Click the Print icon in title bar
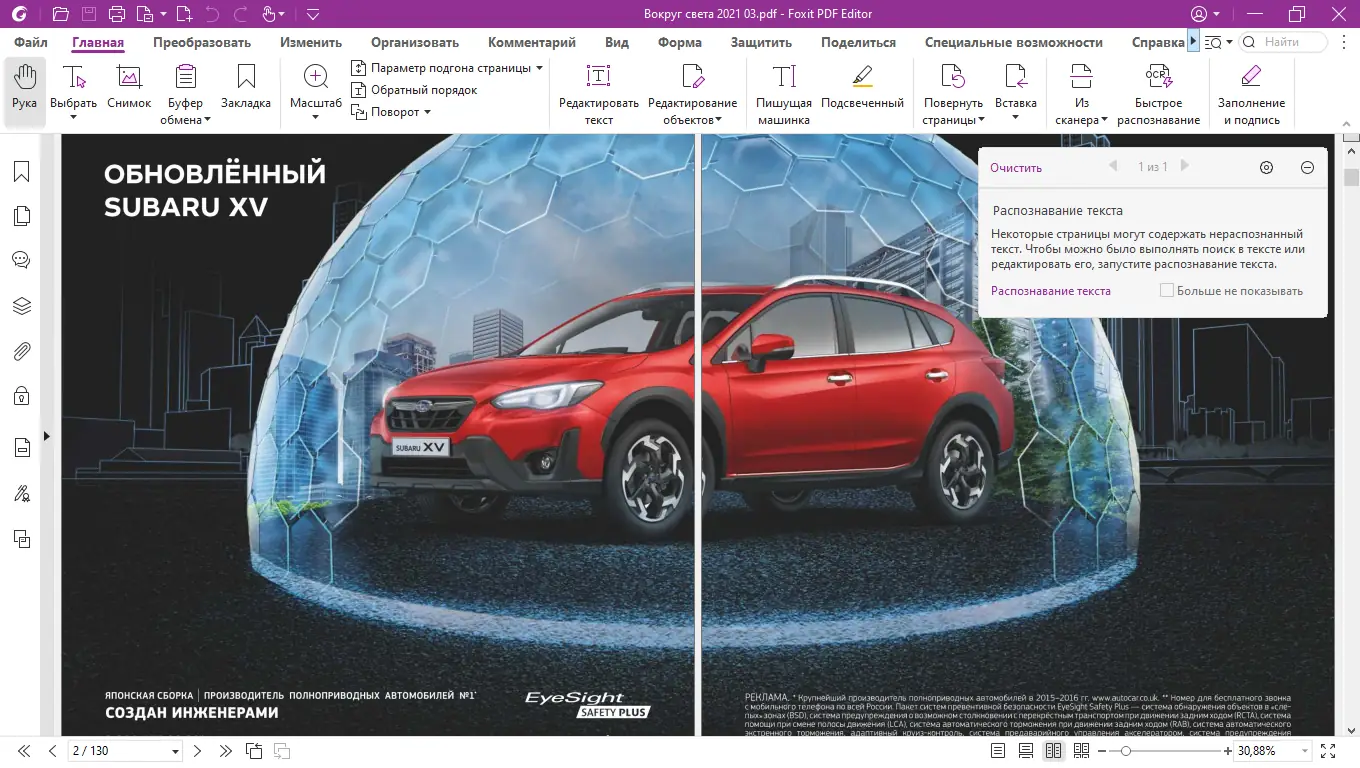The image size is (1360, 768). coord(116,14)
